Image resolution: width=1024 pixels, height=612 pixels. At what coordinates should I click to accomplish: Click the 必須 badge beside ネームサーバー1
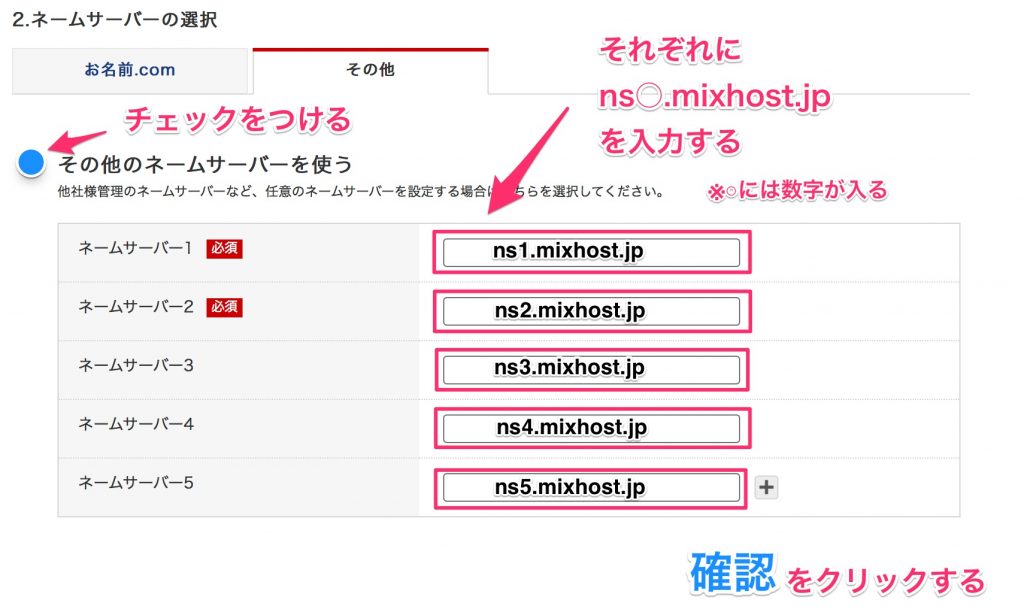tap(224, 248)
